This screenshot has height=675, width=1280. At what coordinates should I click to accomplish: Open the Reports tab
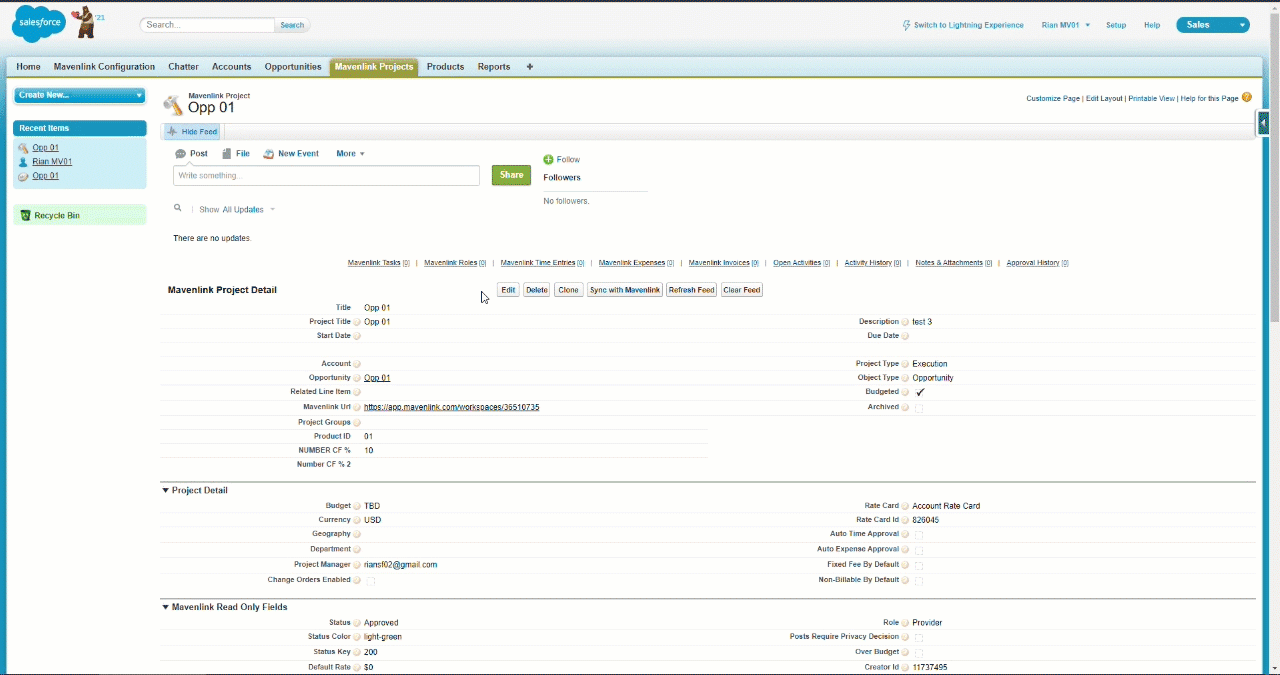point(493,67)
